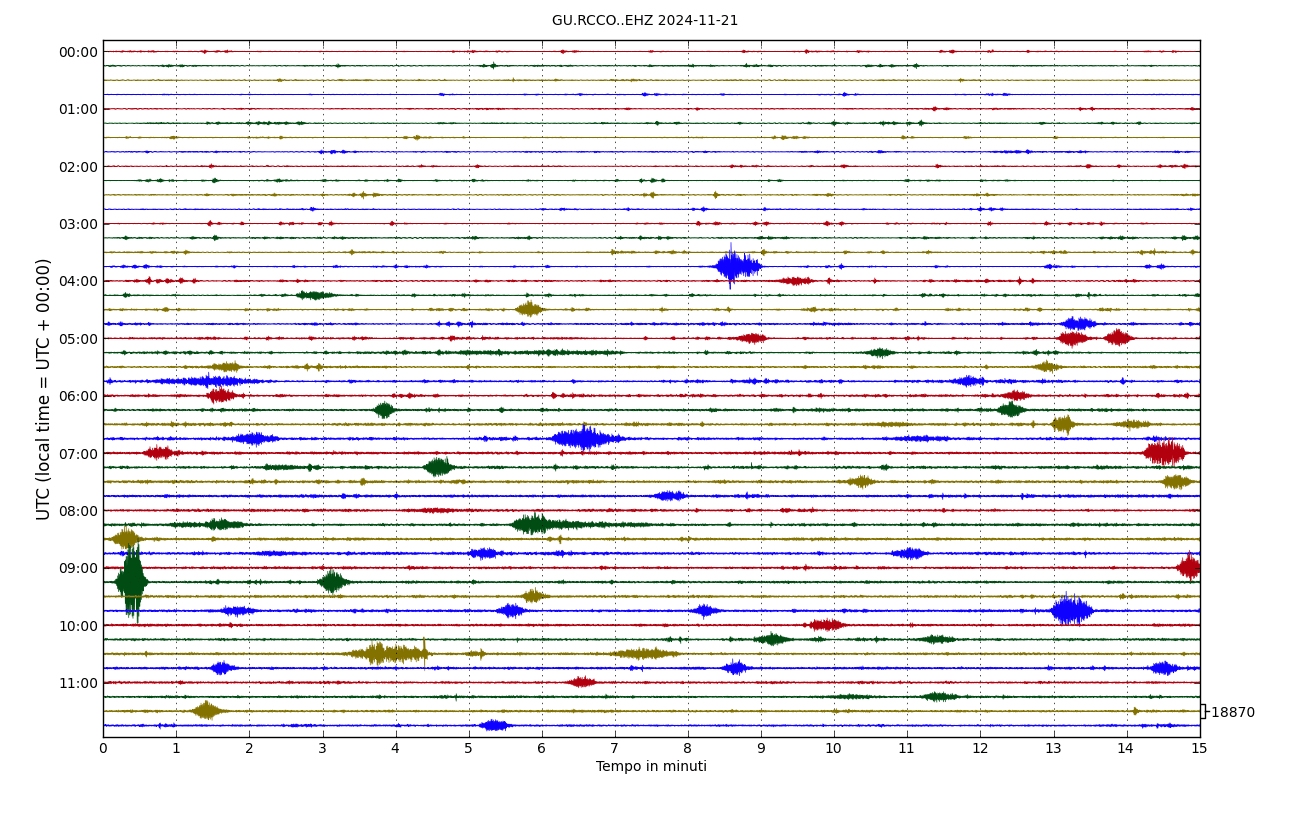Click minute tick label 11 on x-axis
This screenshot has height=819, width=1290.
tap(907, 748)
